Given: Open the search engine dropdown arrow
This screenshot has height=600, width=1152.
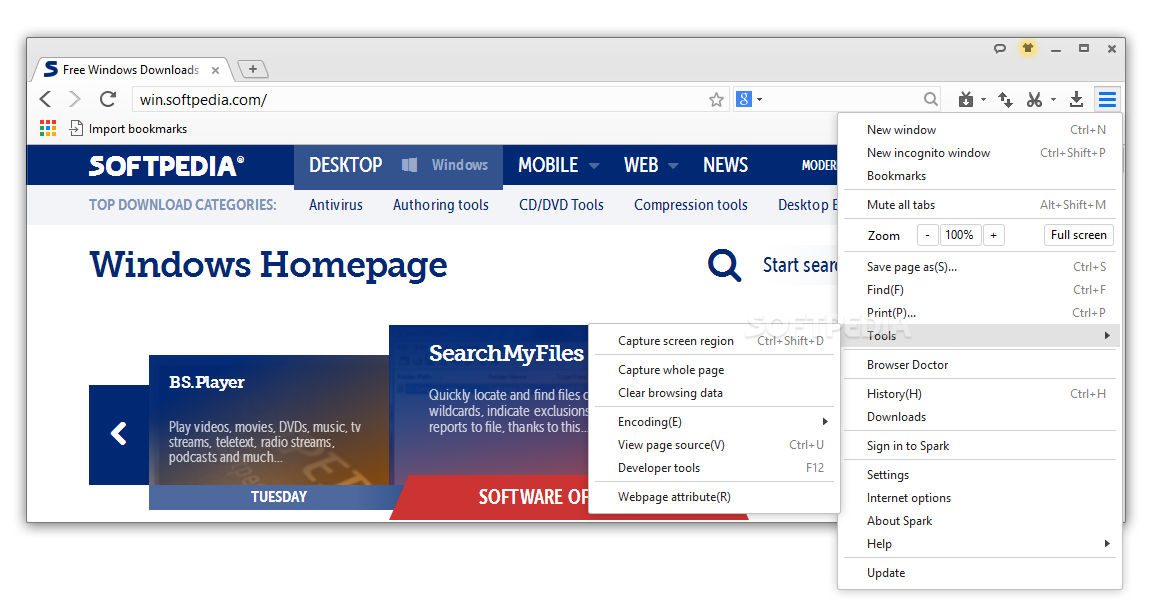Looking at the screenshot, I should click(759, 99).
